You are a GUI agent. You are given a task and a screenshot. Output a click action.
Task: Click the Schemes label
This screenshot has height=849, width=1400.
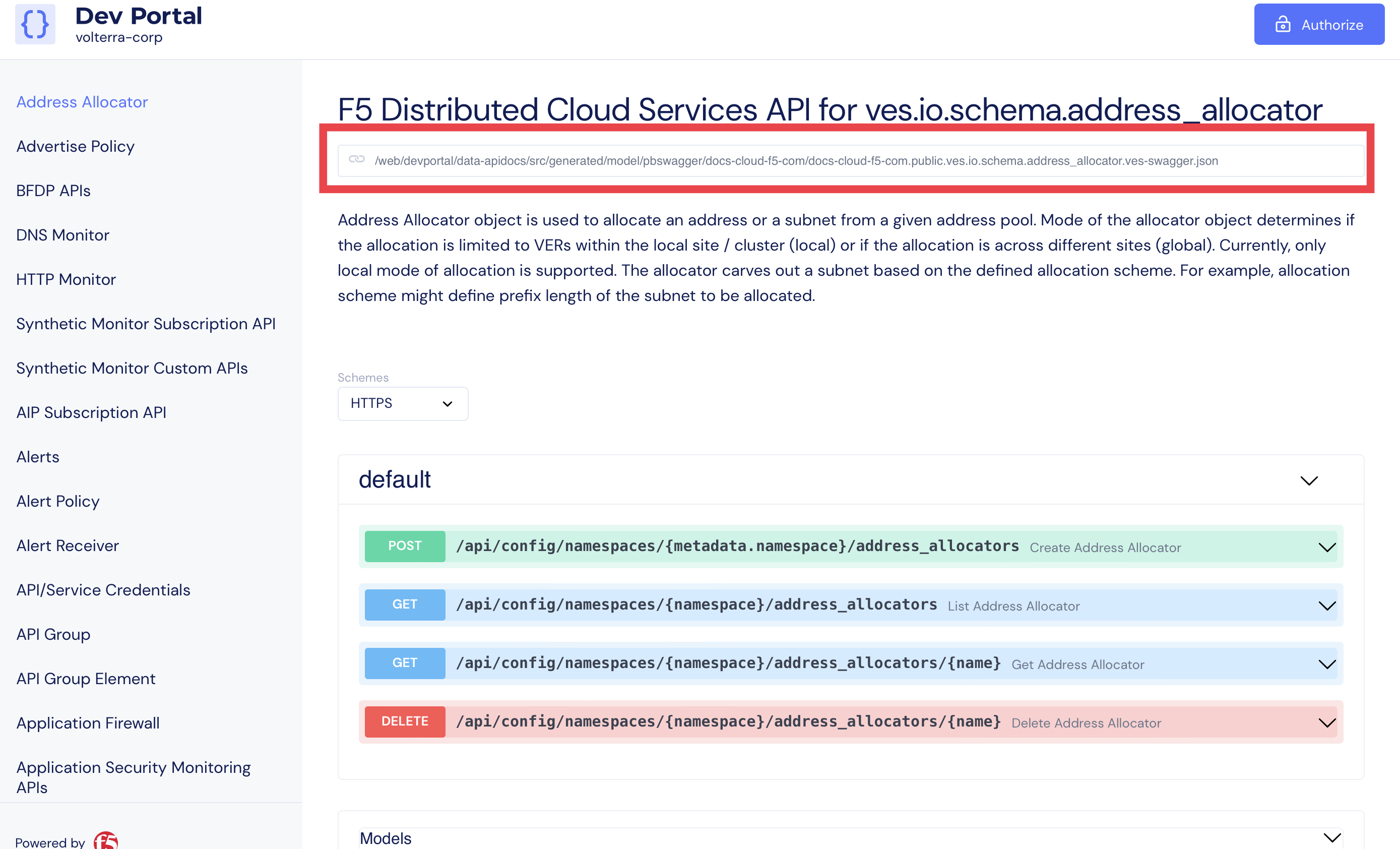point(363,377)
